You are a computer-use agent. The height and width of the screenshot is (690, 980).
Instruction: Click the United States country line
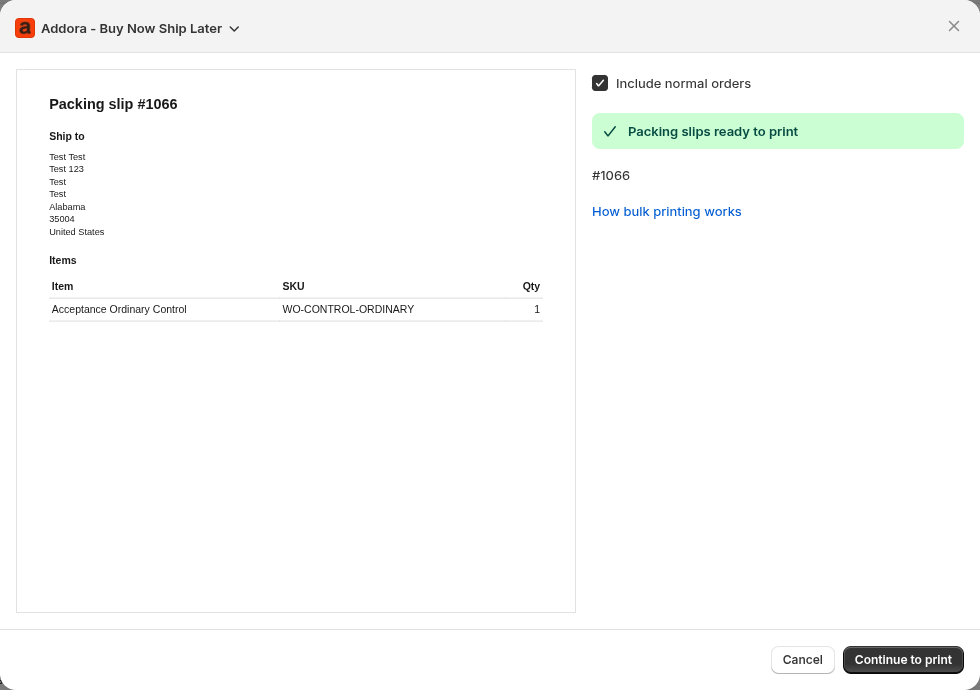point(77,231)
